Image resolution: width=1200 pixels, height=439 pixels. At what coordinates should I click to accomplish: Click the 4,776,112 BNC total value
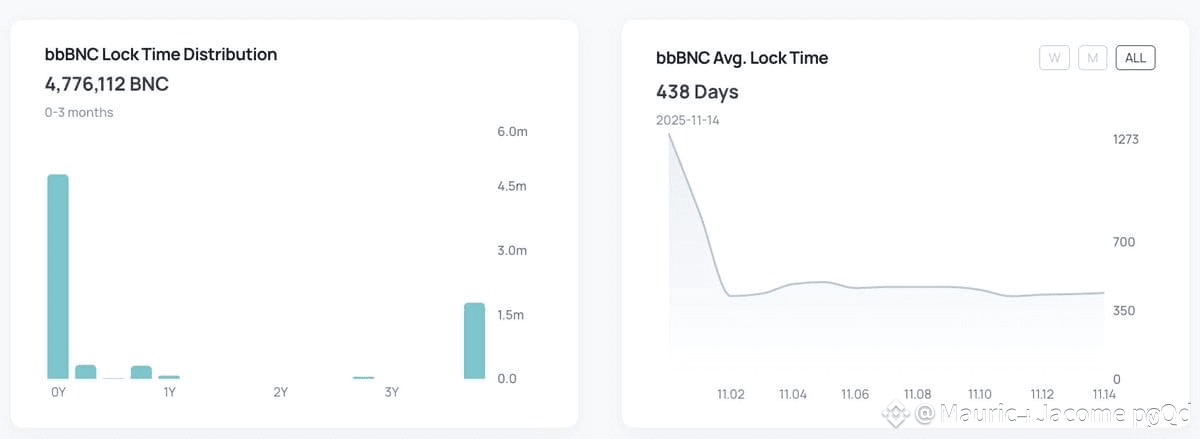107,84
